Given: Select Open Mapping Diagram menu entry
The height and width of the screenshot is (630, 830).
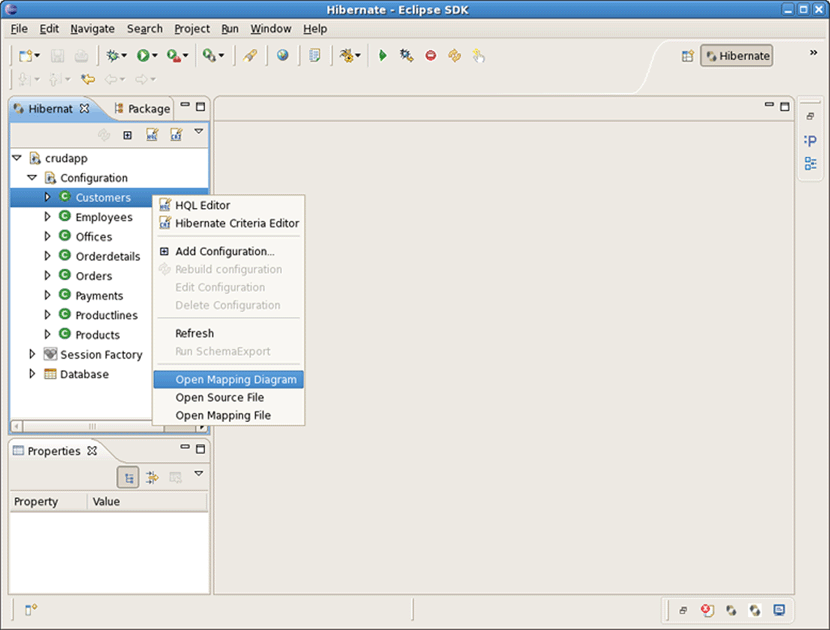Looking at the screenshot, I should click(236, 379).
